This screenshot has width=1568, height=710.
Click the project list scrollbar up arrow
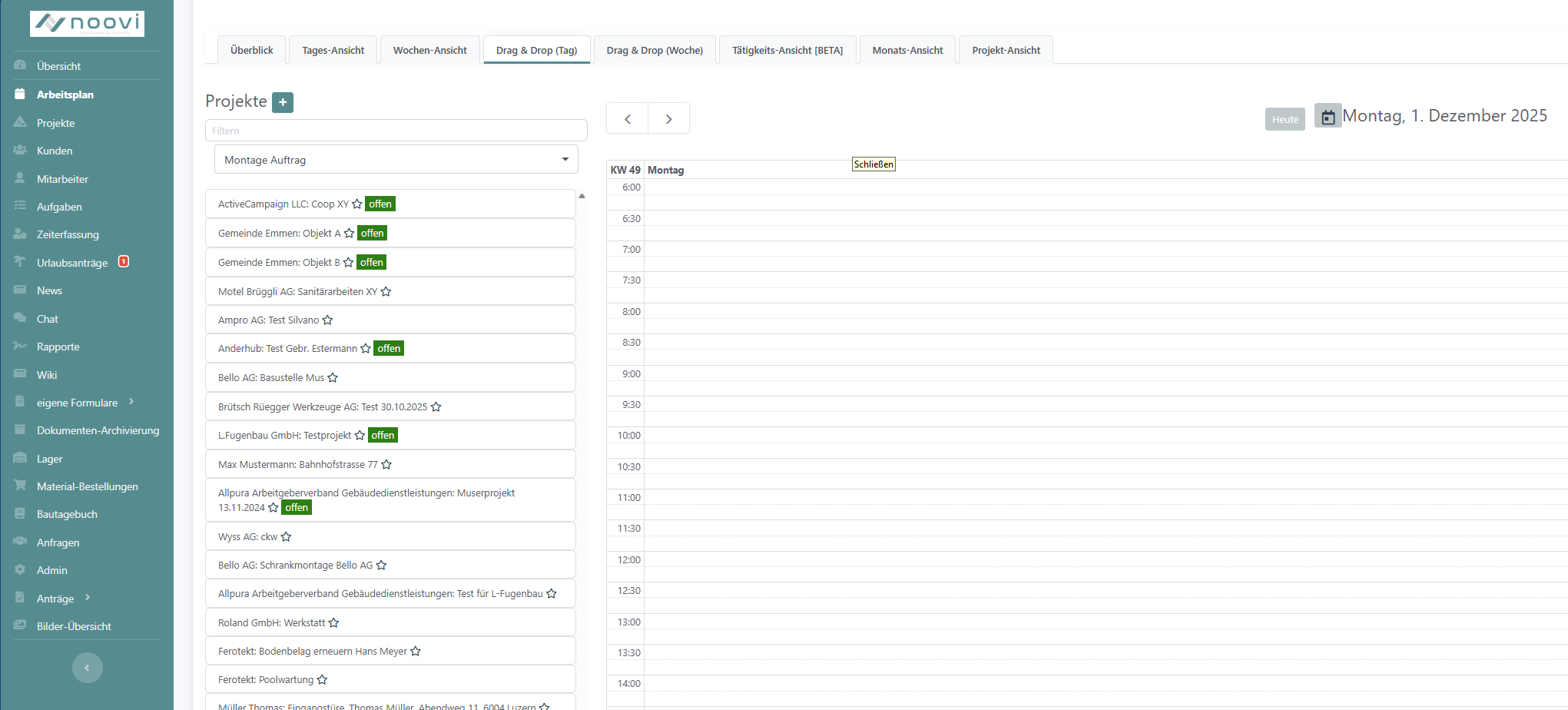582,196
